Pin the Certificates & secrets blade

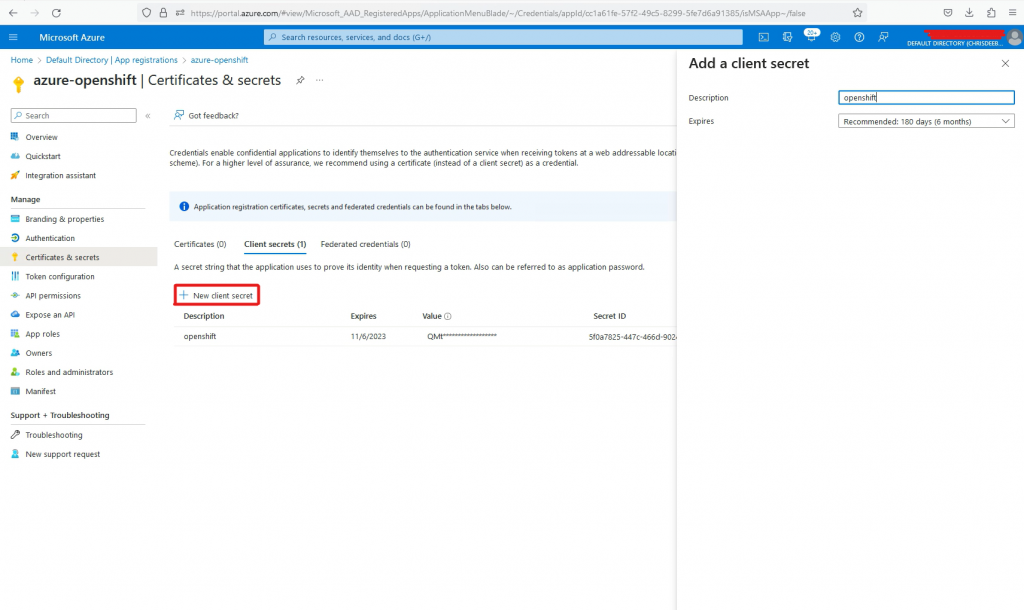click(300, 80)
